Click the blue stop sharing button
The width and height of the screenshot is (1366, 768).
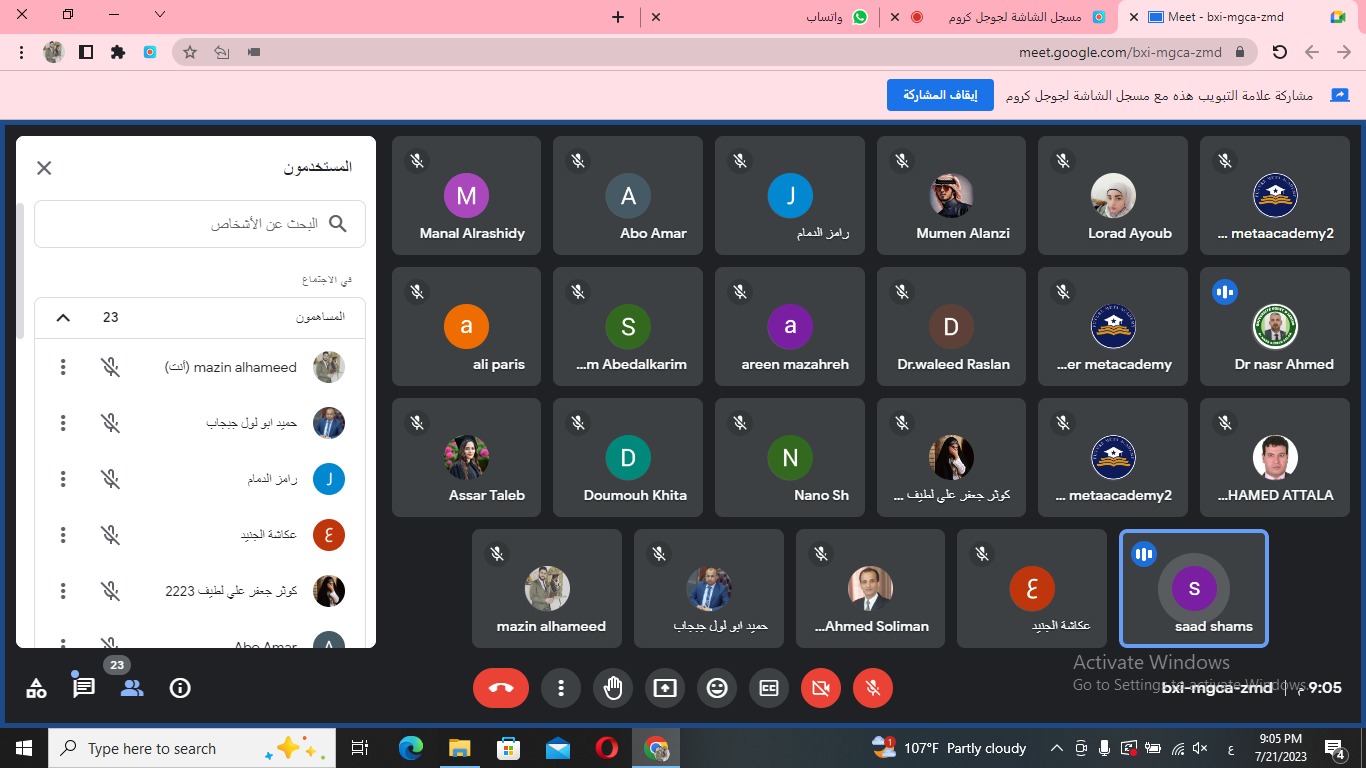[x=939, y=95]
